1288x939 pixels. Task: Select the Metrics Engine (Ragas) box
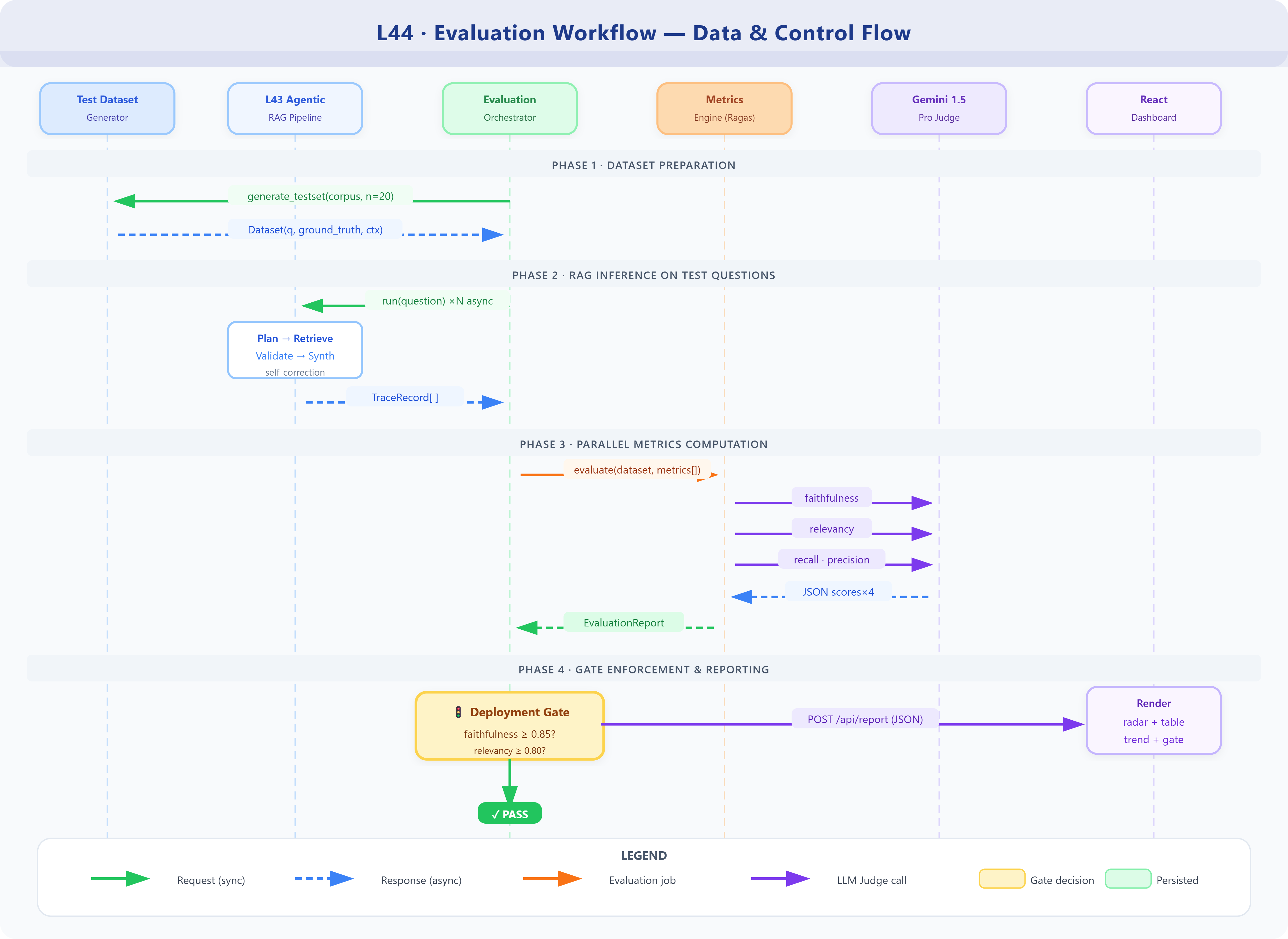click(724, 109)
